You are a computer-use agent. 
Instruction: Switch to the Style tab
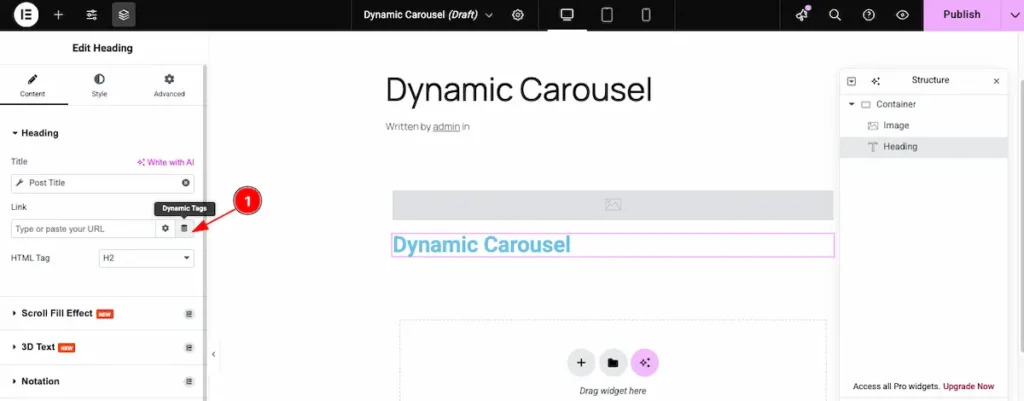99,85
